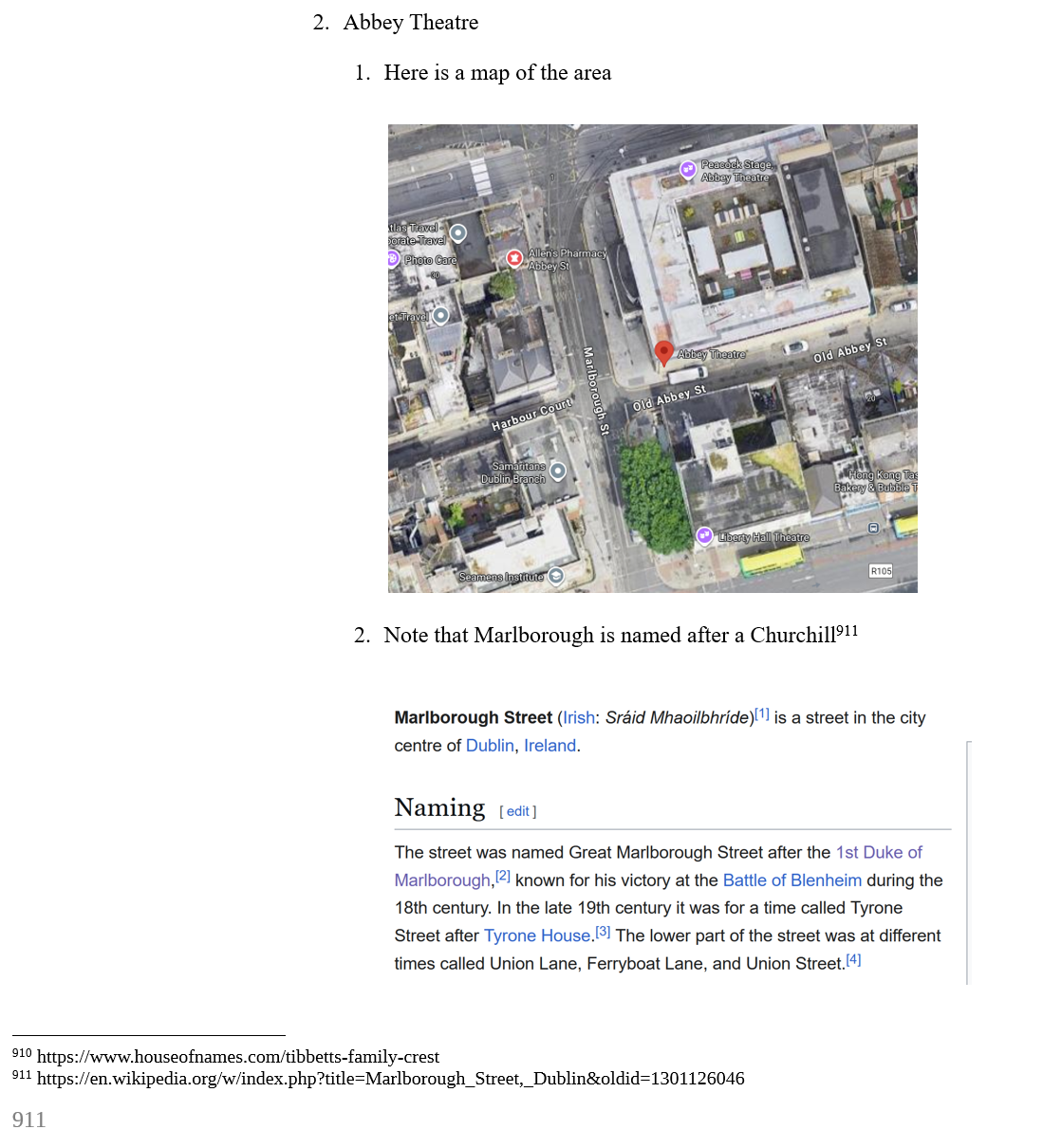Select the Liberty Hall Theatre purple marker
This screenshot has width=1043, height=1148.
pos(704,536)
